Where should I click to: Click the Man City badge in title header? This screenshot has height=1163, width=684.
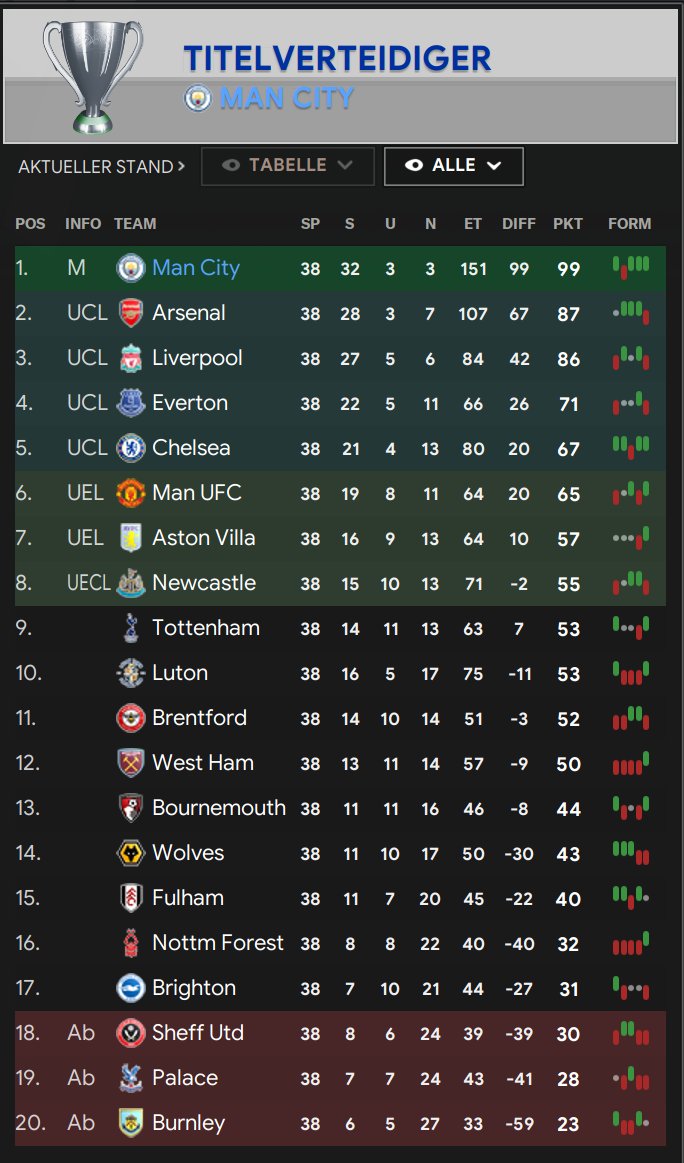[198, 98]
